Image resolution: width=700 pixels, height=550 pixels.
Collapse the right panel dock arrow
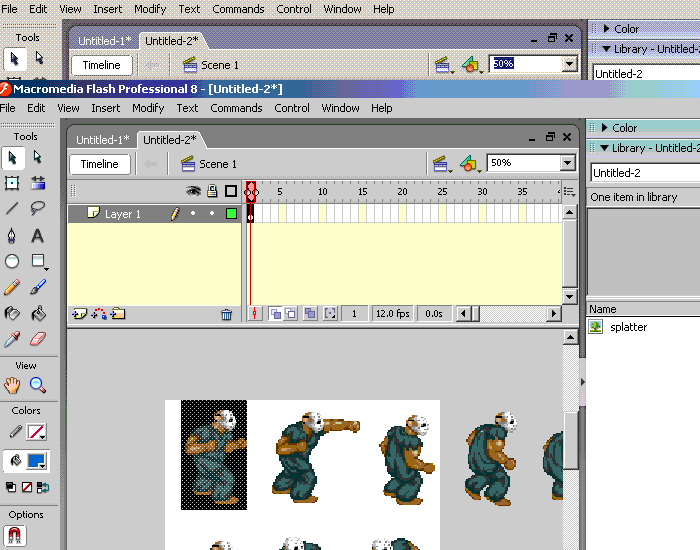pos(583,382)
